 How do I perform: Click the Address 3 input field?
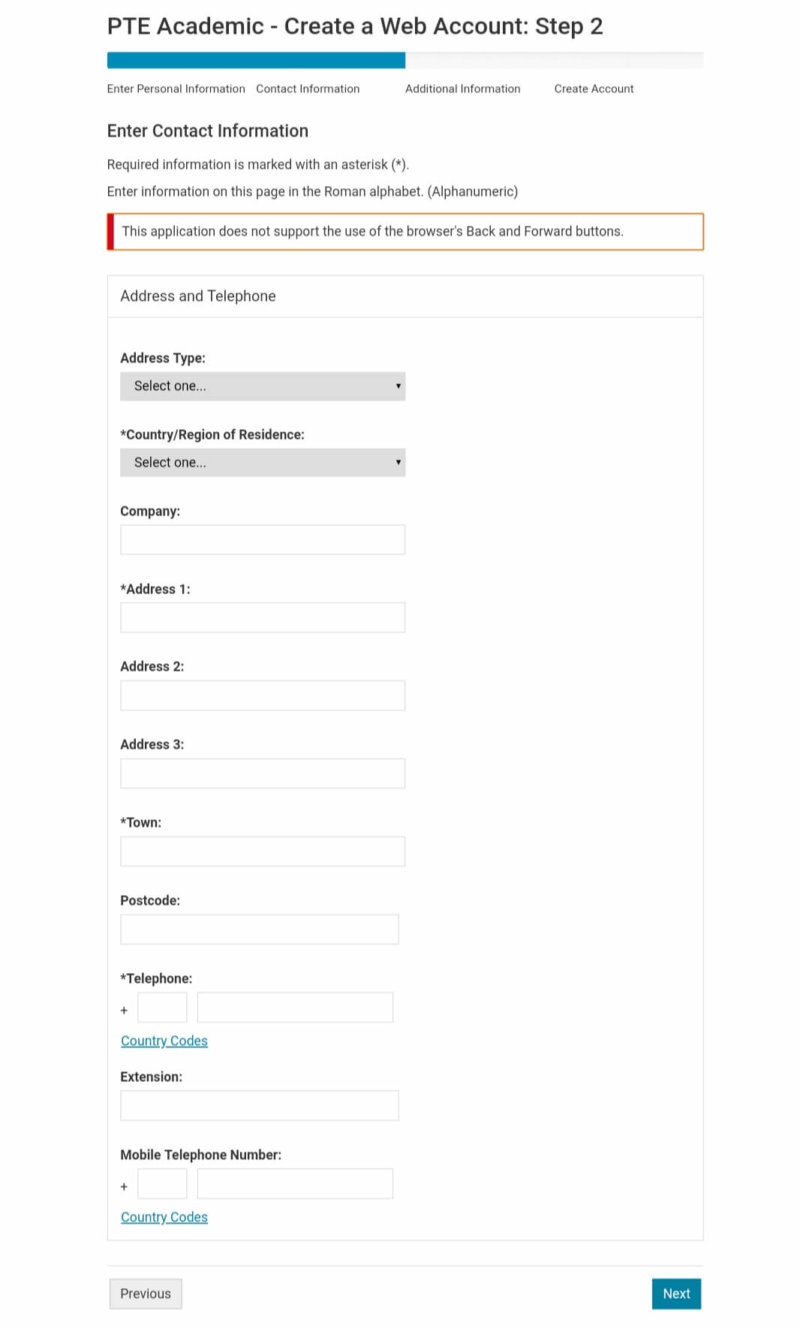(262, 773)
